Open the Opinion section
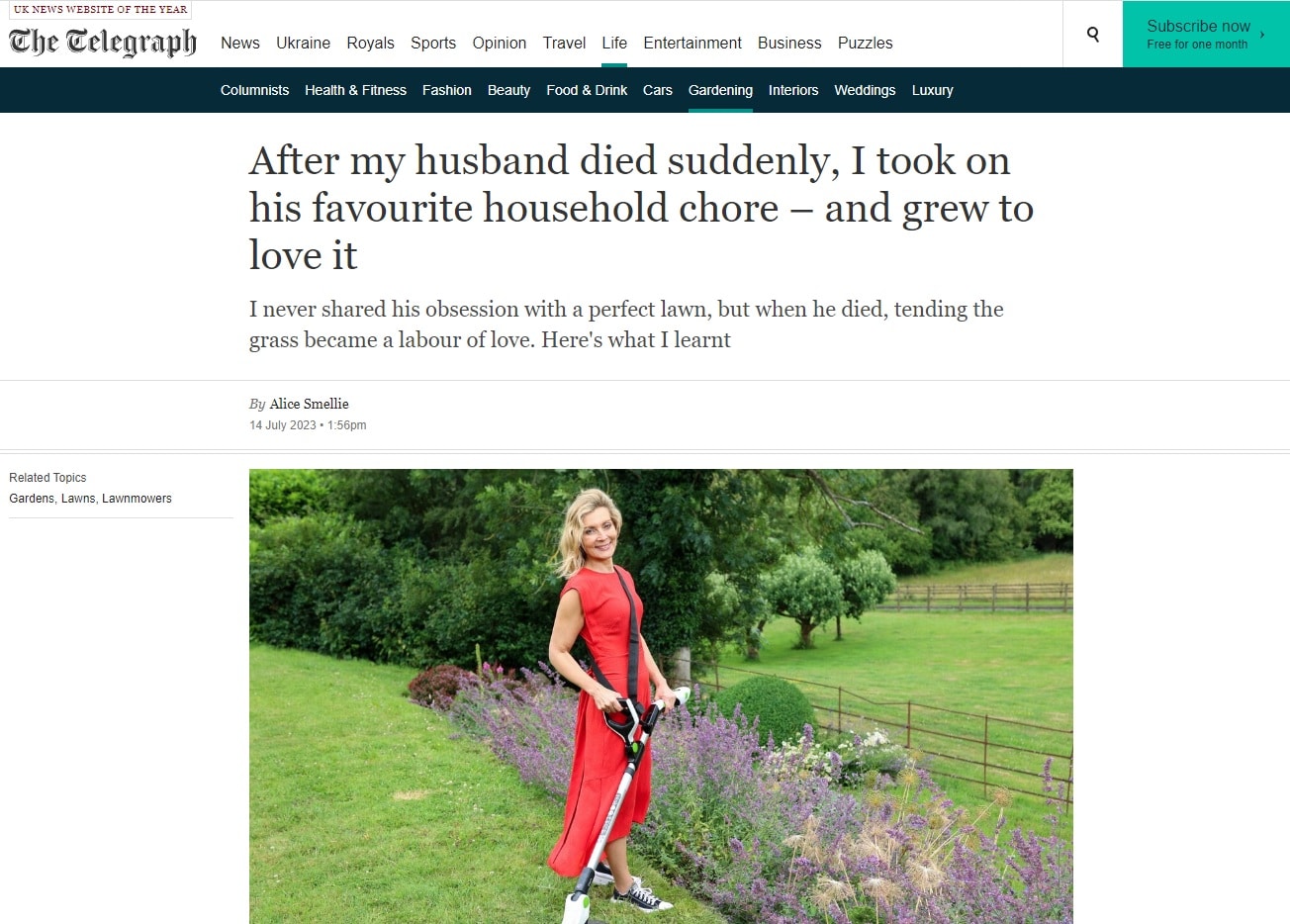Image resolution: width=1290 pixels, height=924 pixels. 500,44
